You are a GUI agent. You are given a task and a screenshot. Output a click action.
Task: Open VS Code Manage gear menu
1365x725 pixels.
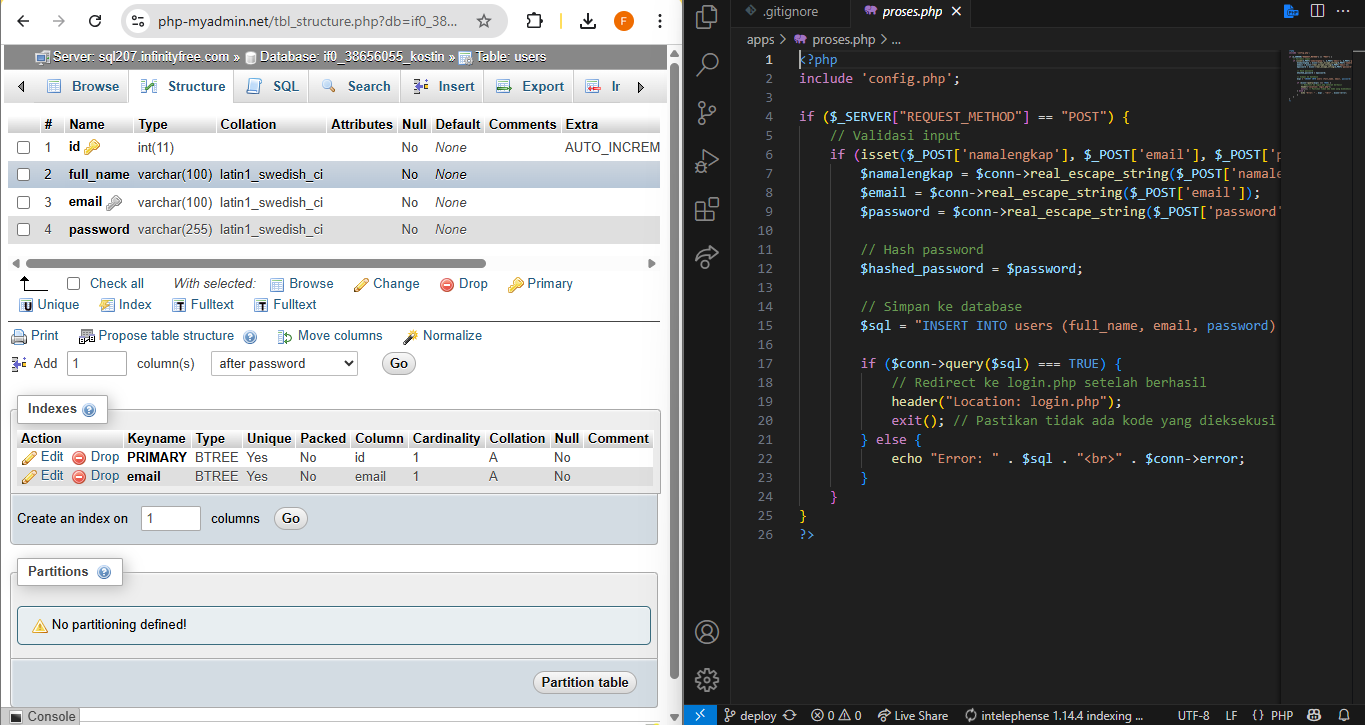707,679
